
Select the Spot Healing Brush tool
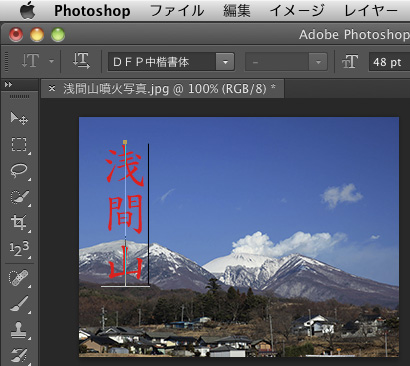(19, 278)
